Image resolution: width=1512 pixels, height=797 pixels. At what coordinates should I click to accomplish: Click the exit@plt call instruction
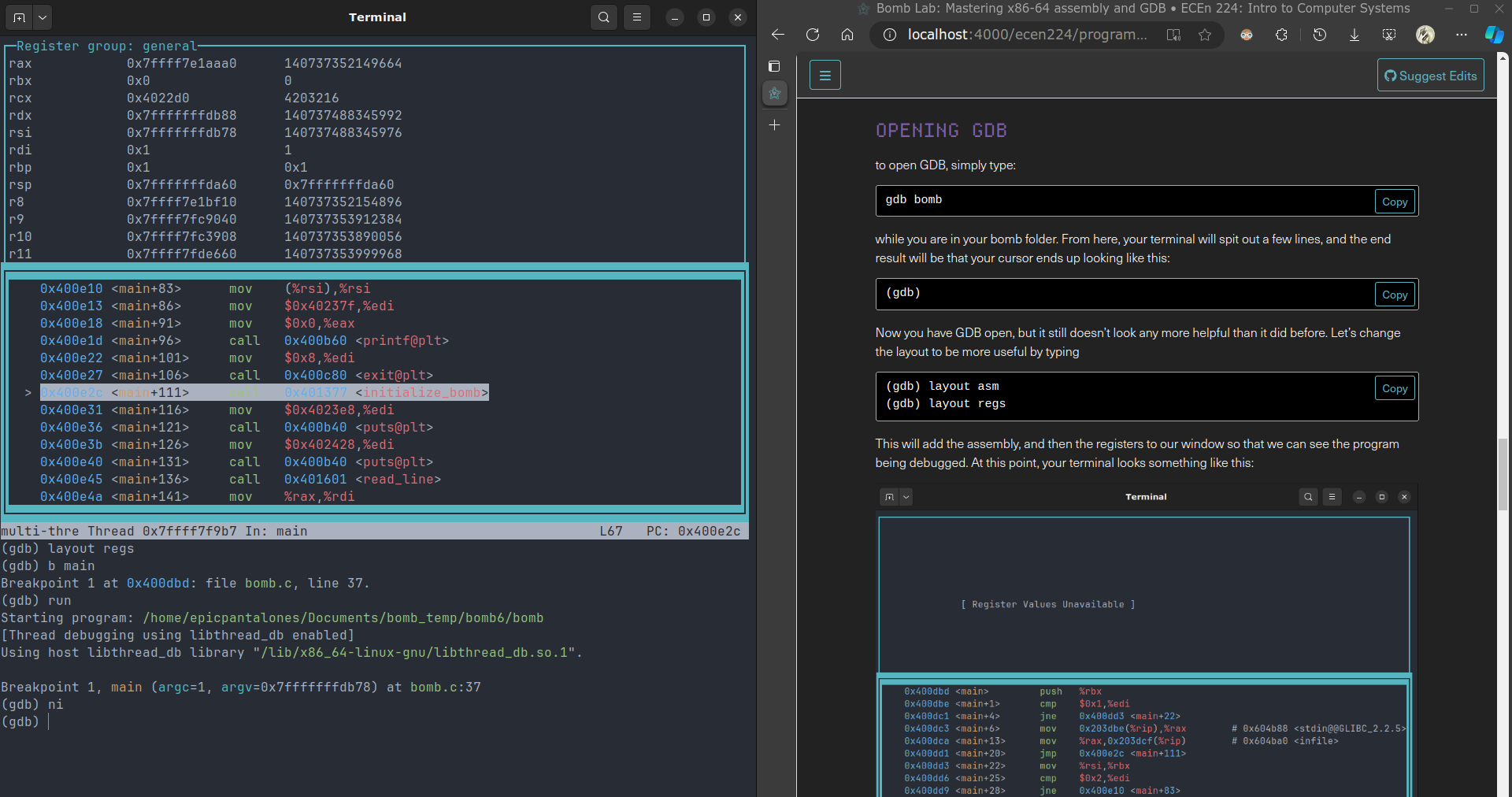(x=236, y=375)
